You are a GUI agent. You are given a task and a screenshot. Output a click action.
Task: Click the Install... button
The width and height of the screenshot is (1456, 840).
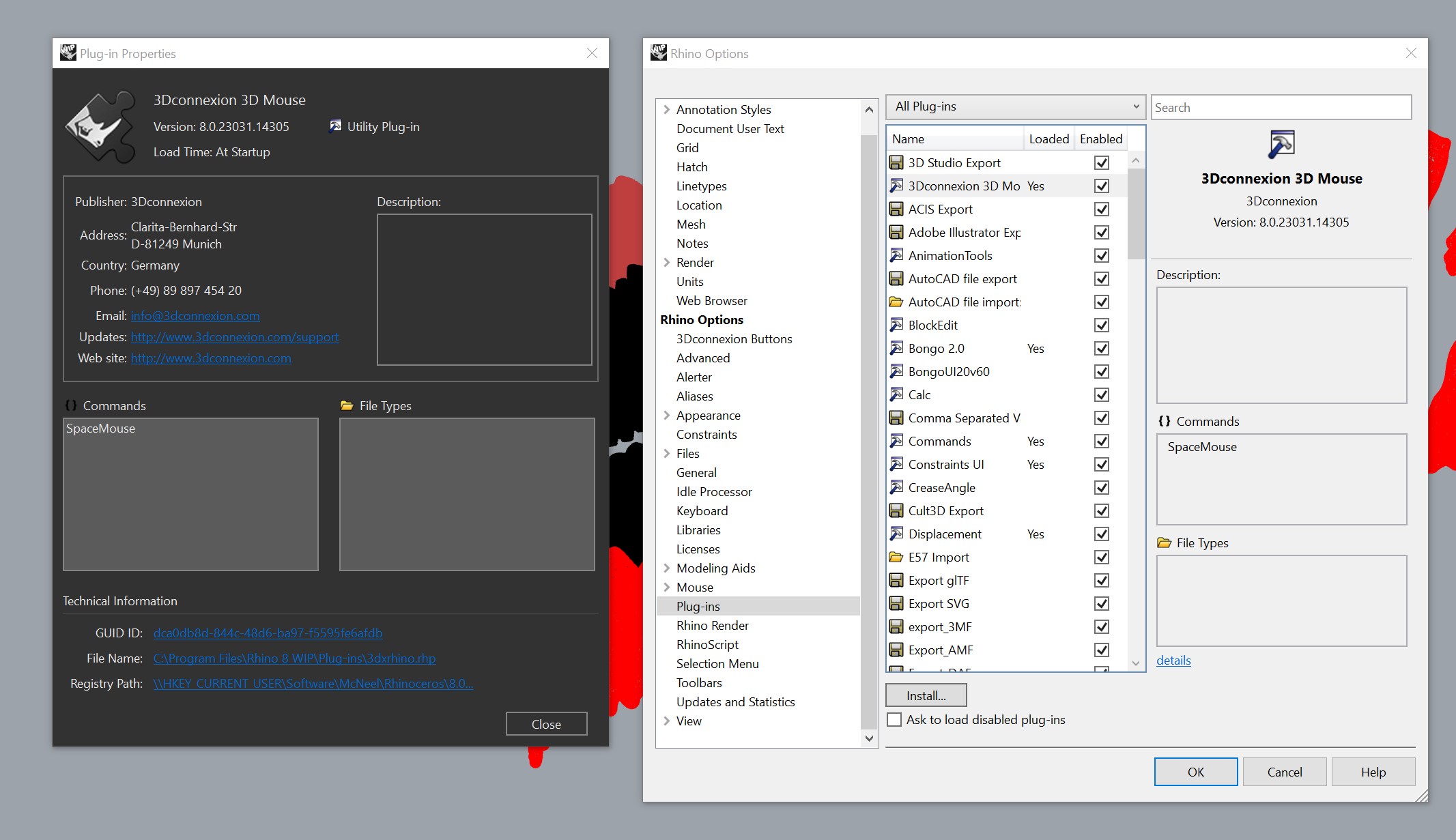click(x=926, y=695)
